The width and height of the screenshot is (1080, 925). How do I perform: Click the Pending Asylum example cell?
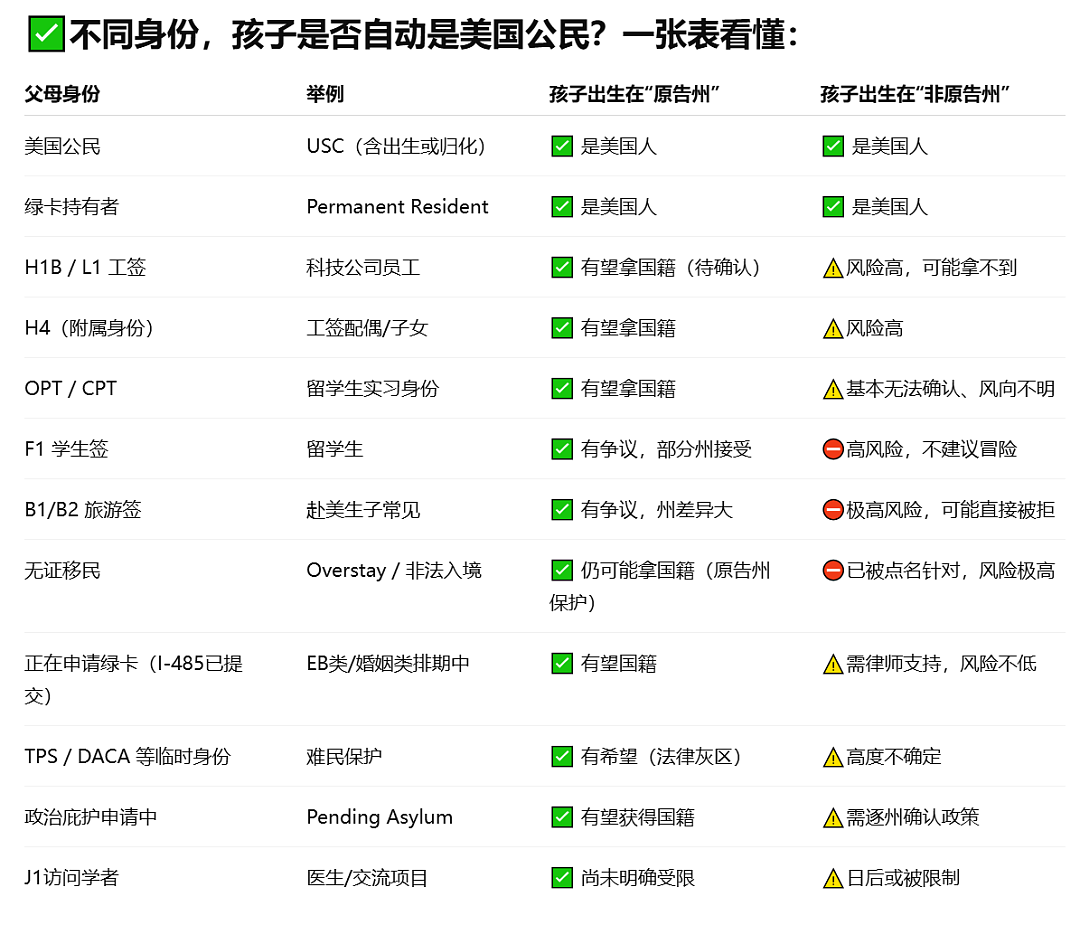[x=380, y=817]
